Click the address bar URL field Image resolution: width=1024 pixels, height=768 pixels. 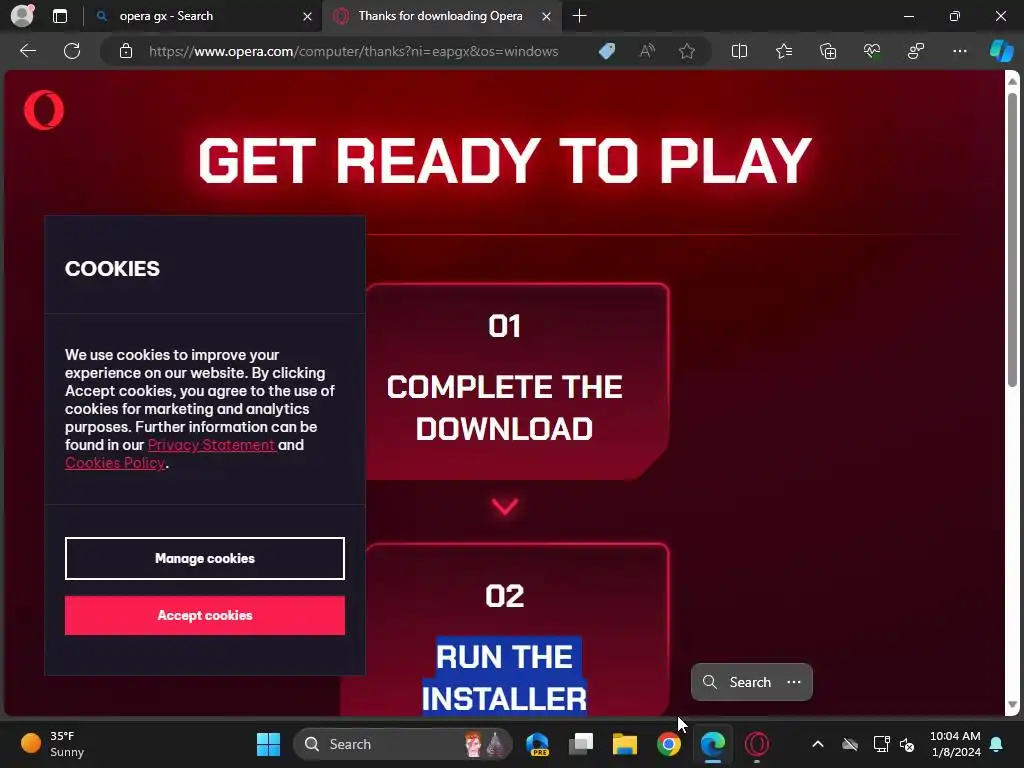click(x=353, y=51)
